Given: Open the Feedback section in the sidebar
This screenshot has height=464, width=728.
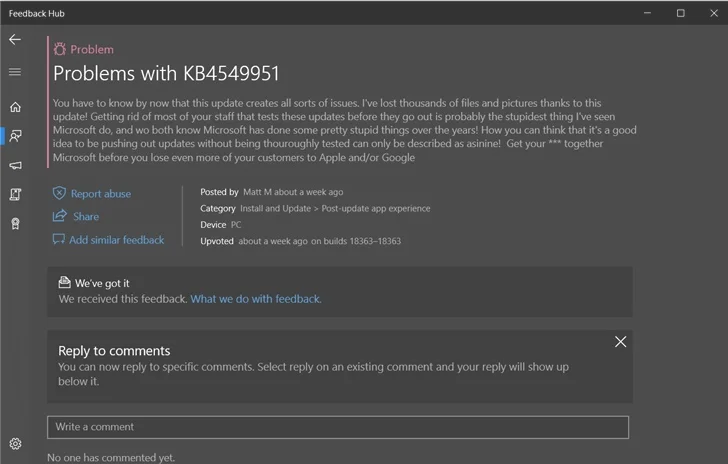Looking at the screenshot, I should click(15, 136).
